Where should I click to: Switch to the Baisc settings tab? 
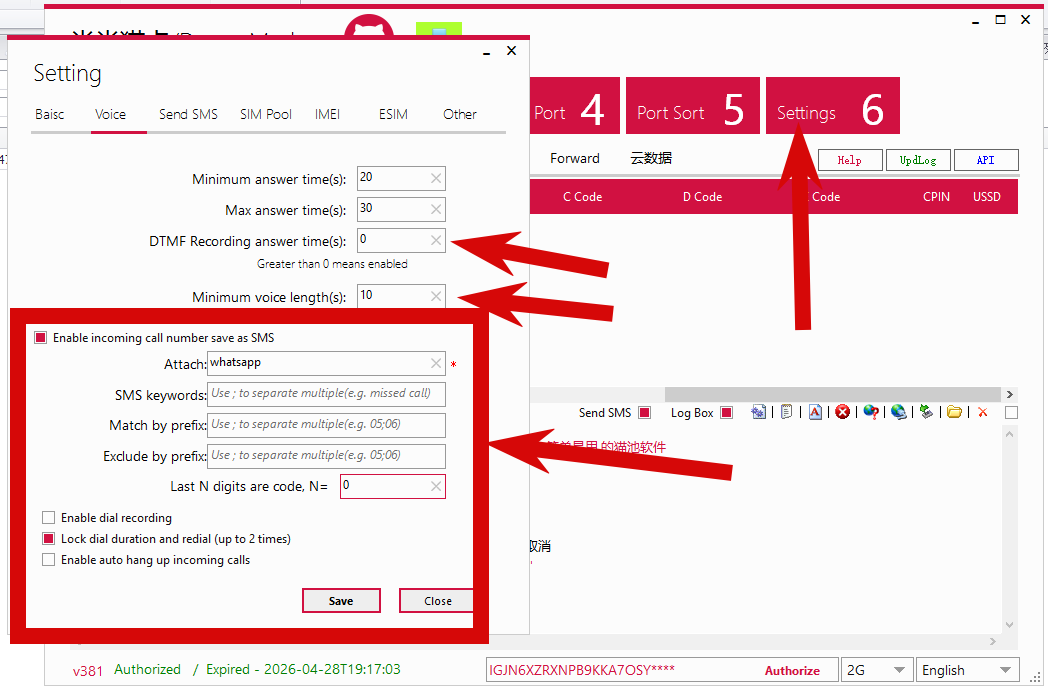click(49, 114)
